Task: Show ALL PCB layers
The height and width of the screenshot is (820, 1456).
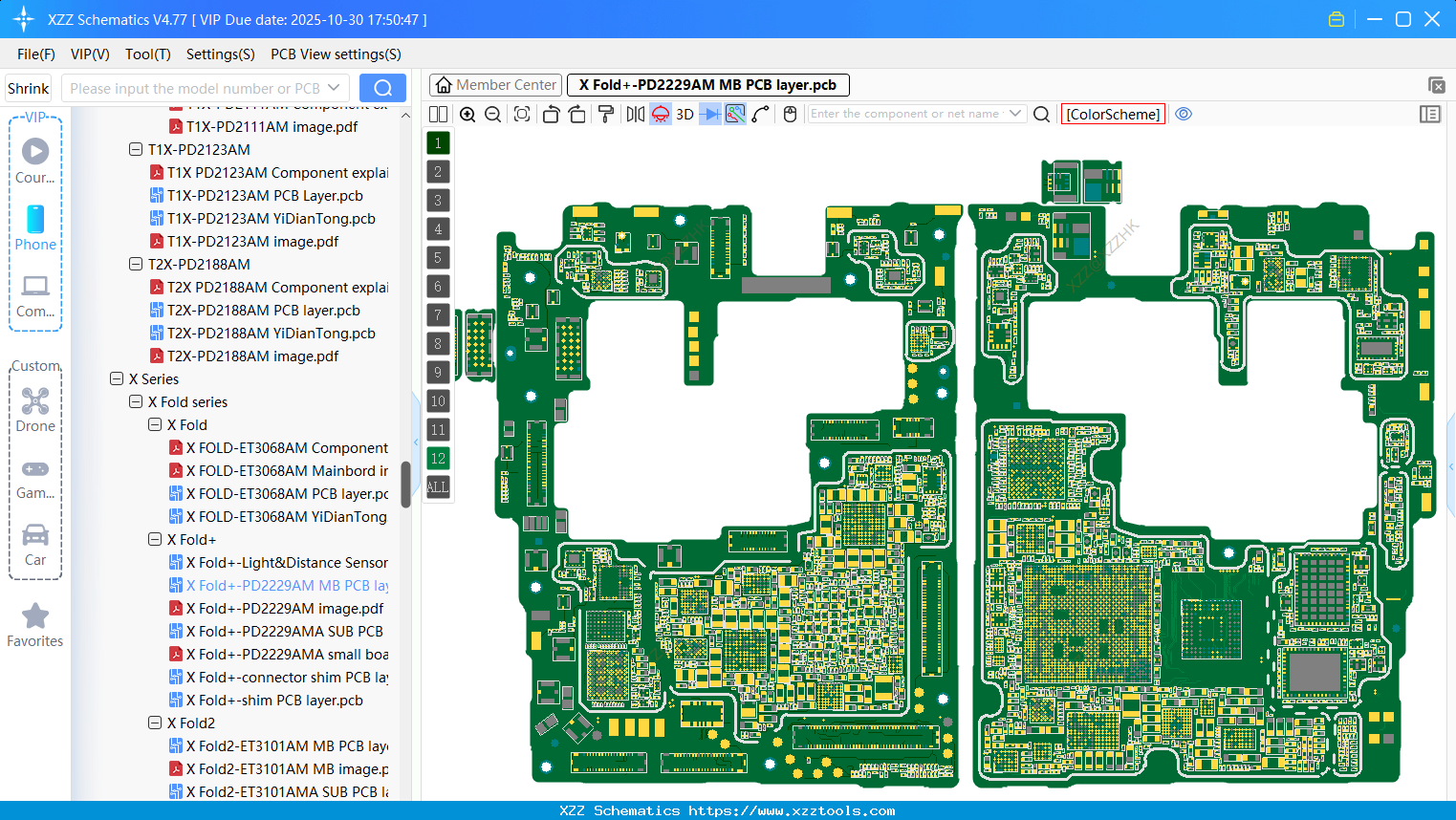Action: [438, 487]
